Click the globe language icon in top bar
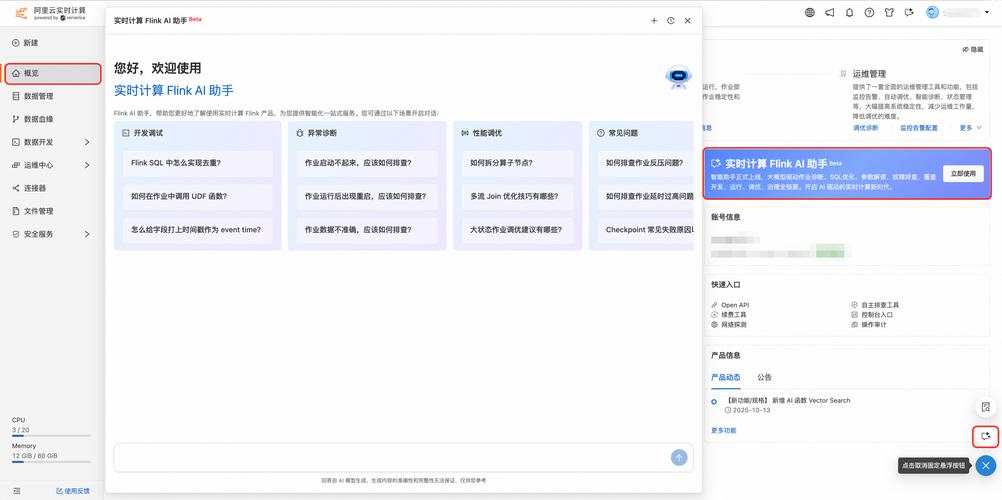 (x=810, y=12)
